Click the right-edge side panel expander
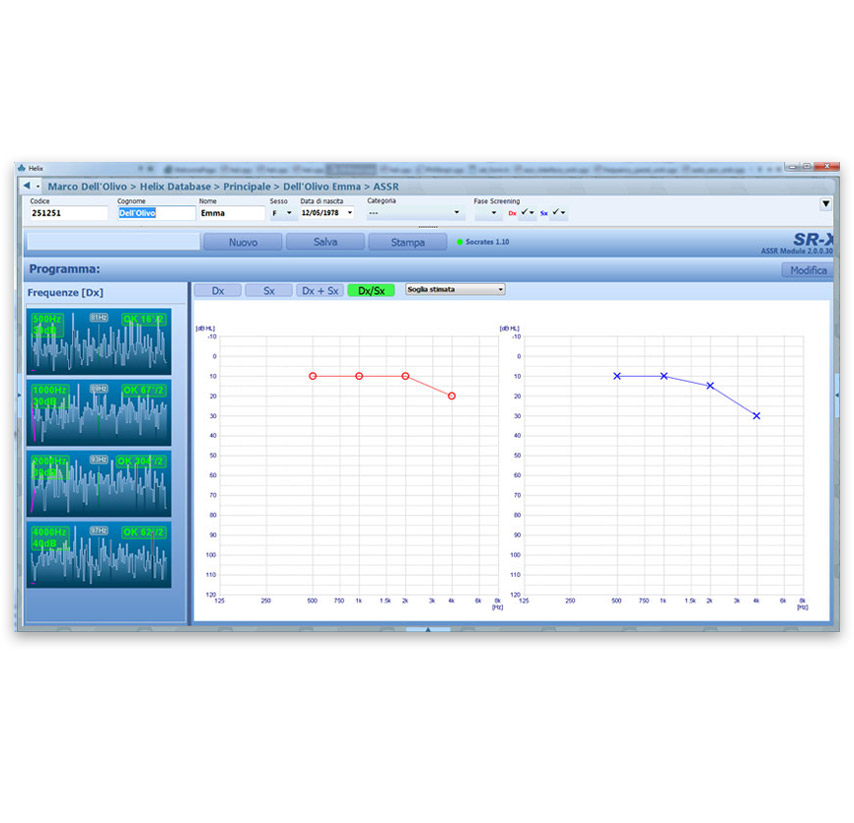Image resolution: width=854 pixels, height=823 pixels. 837,395
